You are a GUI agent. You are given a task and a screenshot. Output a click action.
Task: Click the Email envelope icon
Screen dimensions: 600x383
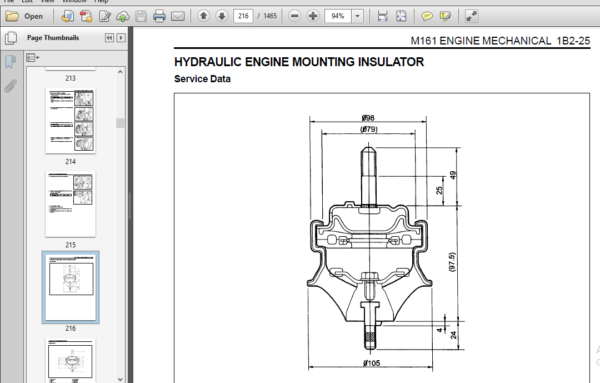click(178, 16)
